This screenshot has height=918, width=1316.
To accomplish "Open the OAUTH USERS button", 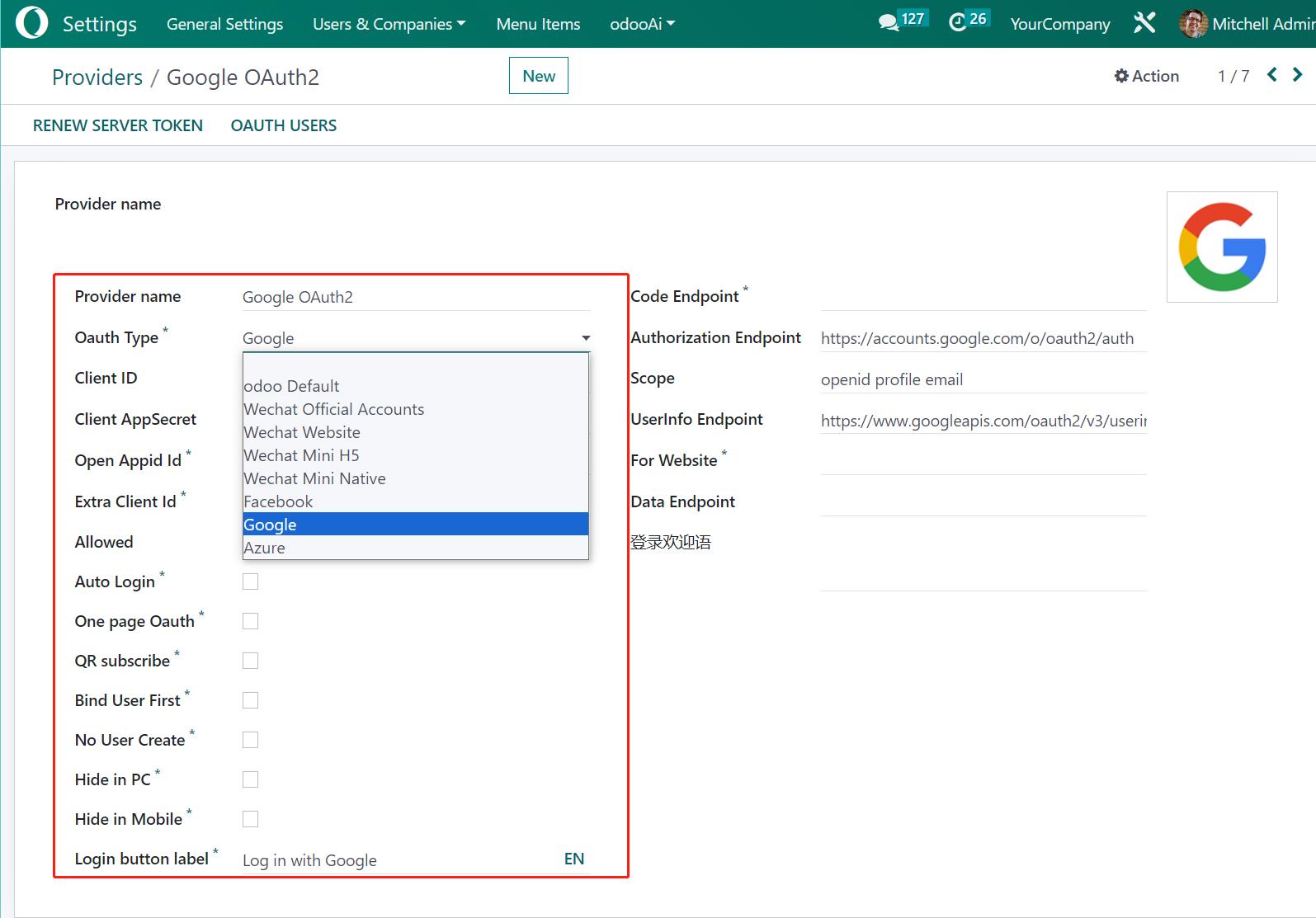I will click(284, 125).
